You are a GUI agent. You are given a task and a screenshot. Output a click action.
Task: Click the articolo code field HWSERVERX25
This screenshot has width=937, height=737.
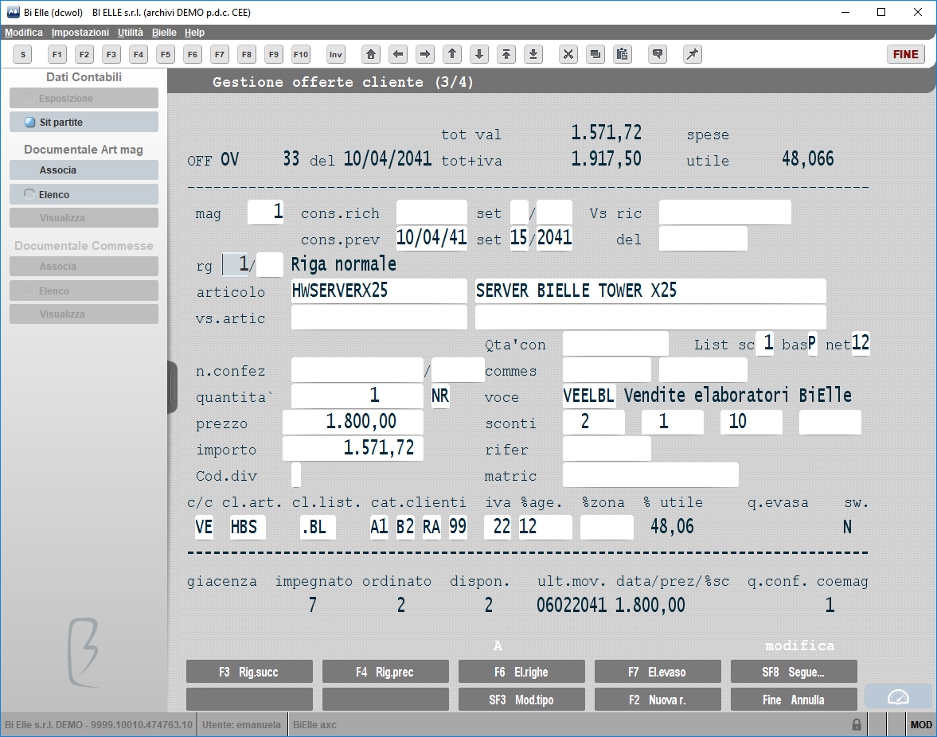coord(378,291)
